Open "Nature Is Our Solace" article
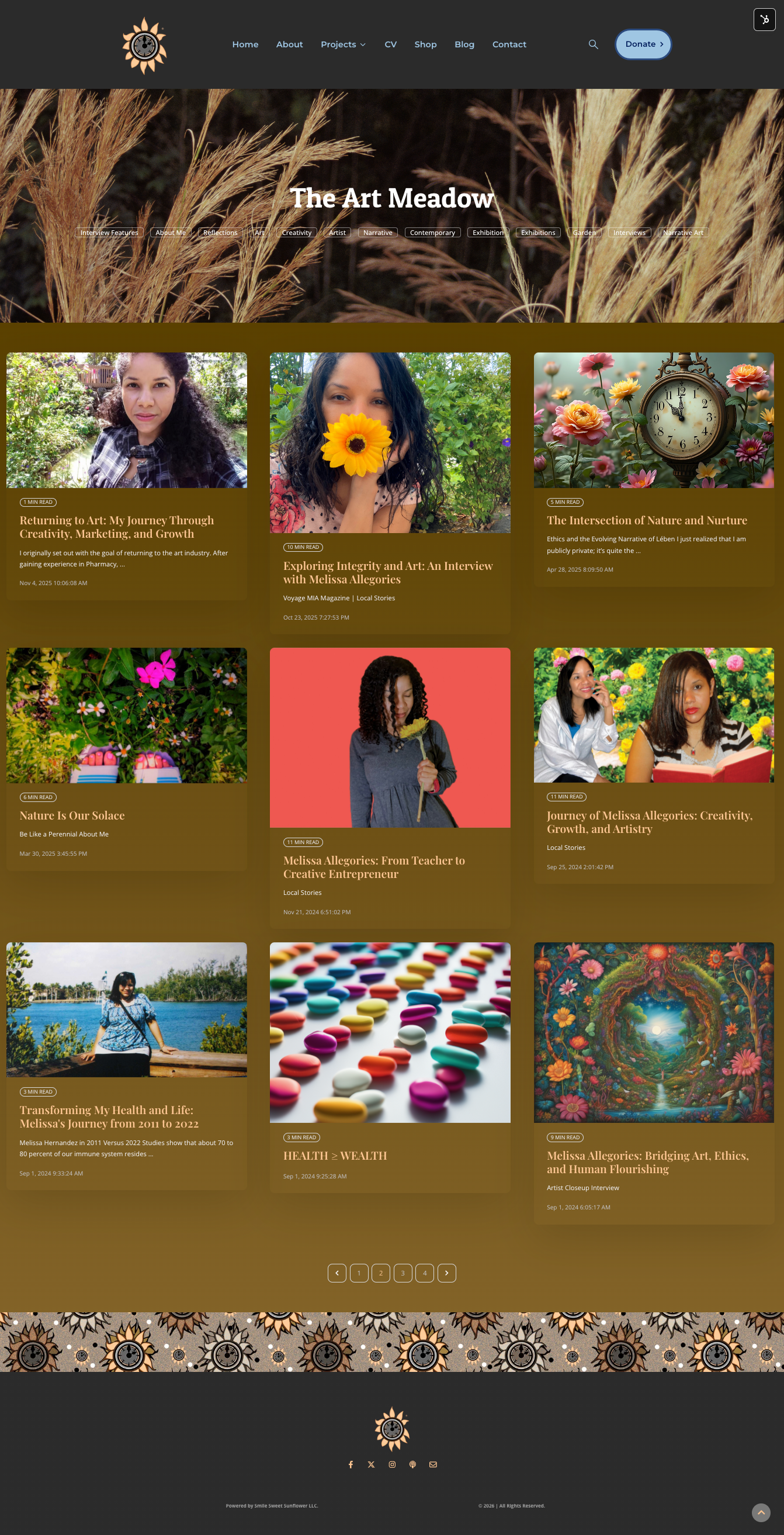Screen dimensions: 784x1535 pyautogui.click(x=72, y=815)
